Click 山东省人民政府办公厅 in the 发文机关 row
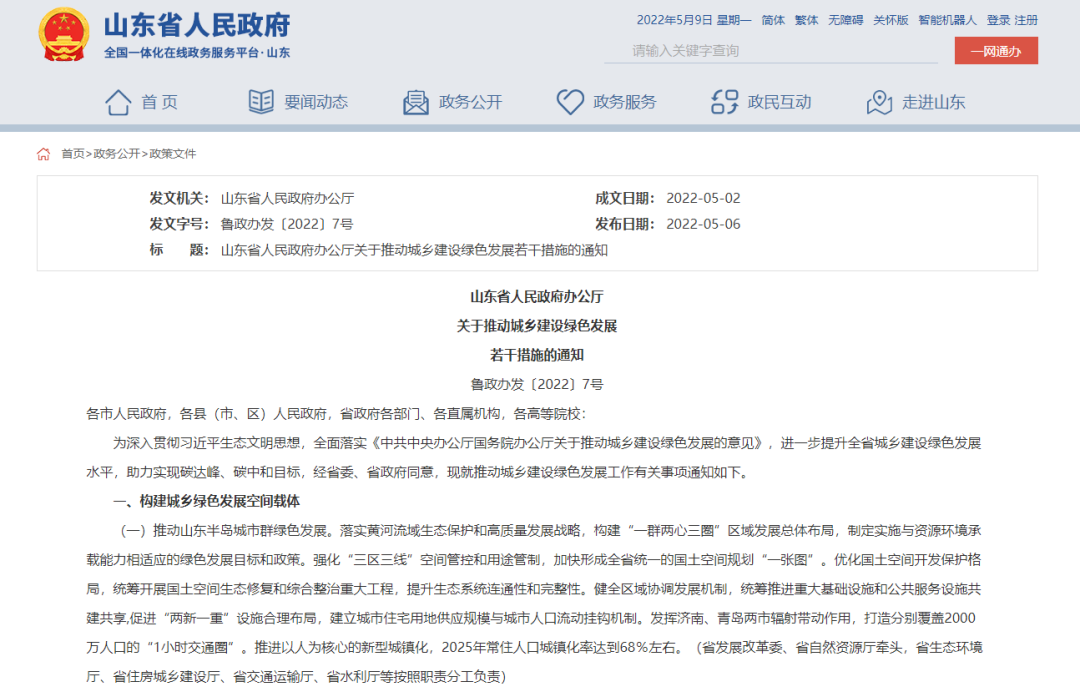 click(x=287, y=198)
